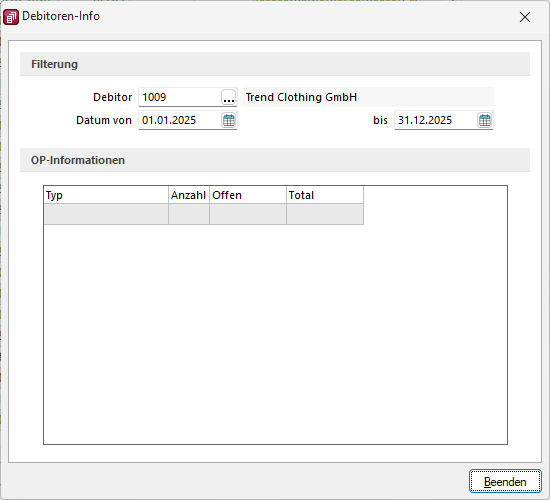Open the calendar picker for Datum von

coord(229,120)
